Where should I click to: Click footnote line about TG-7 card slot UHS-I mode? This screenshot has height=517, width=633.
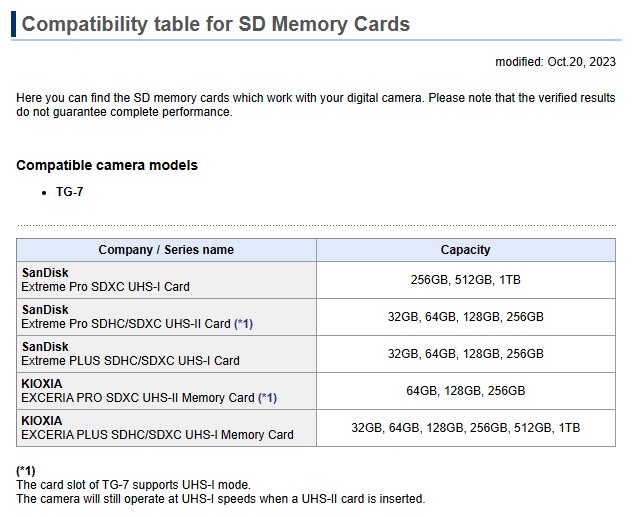134,485
